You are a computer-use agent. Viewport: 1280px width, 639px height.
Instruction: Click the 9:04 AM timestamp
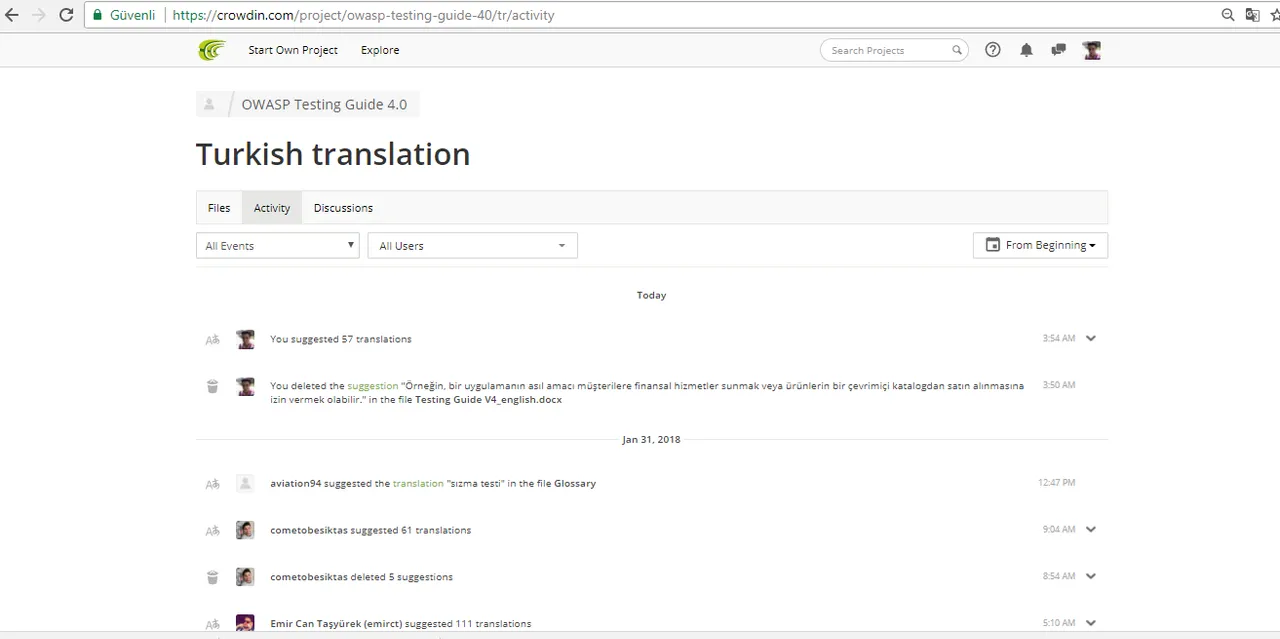pyautogui.click(x=1059, y=530)
